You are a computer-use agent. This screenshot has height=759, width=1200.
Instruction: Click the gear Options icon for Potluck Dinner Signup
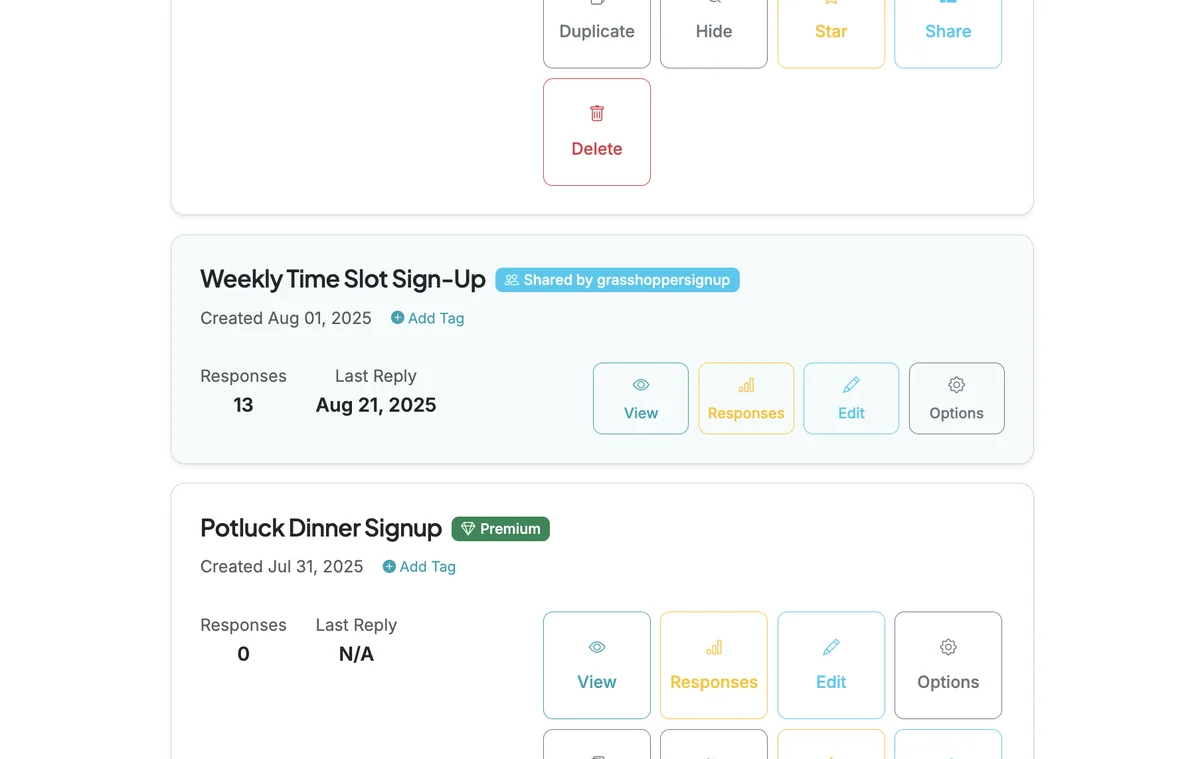click(948, 647)
